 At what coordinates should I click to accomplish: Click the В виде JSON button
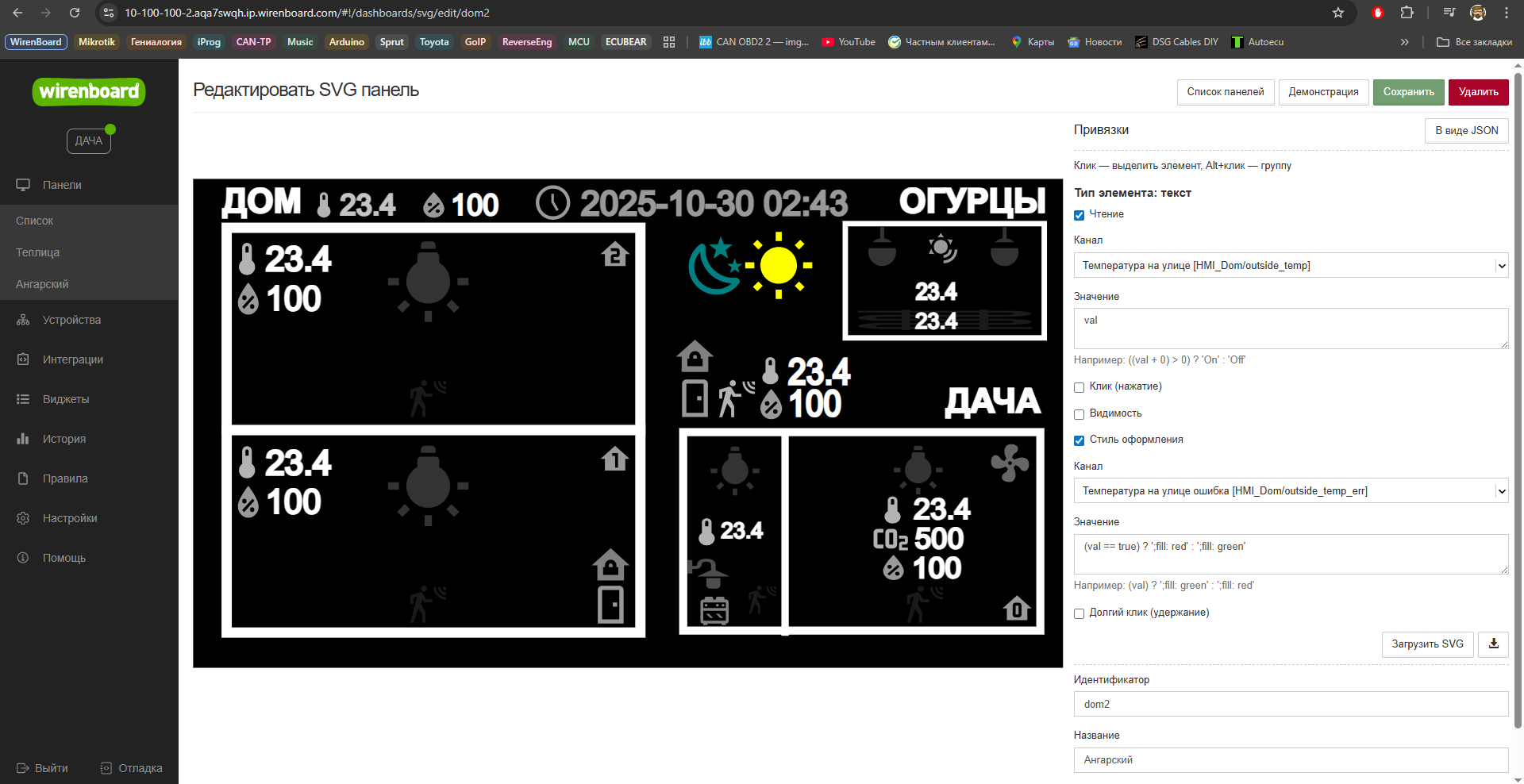tap(1466, 131)
